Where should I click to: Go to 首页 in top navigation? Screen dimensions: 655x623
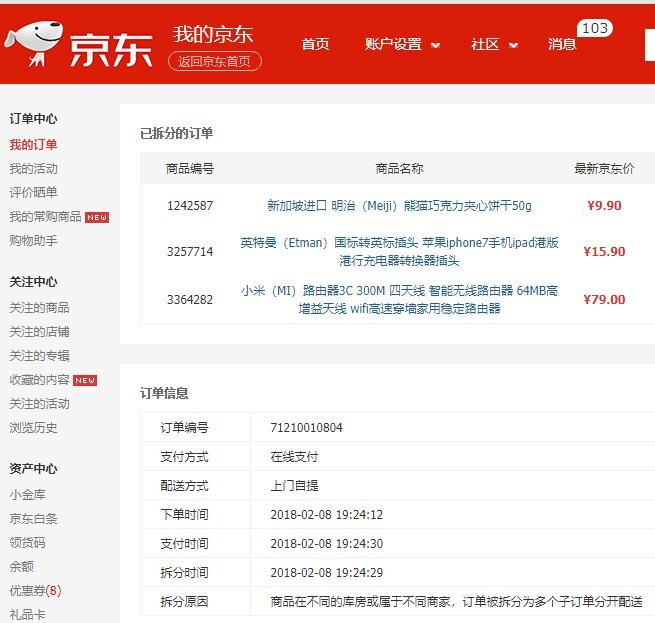315,44
